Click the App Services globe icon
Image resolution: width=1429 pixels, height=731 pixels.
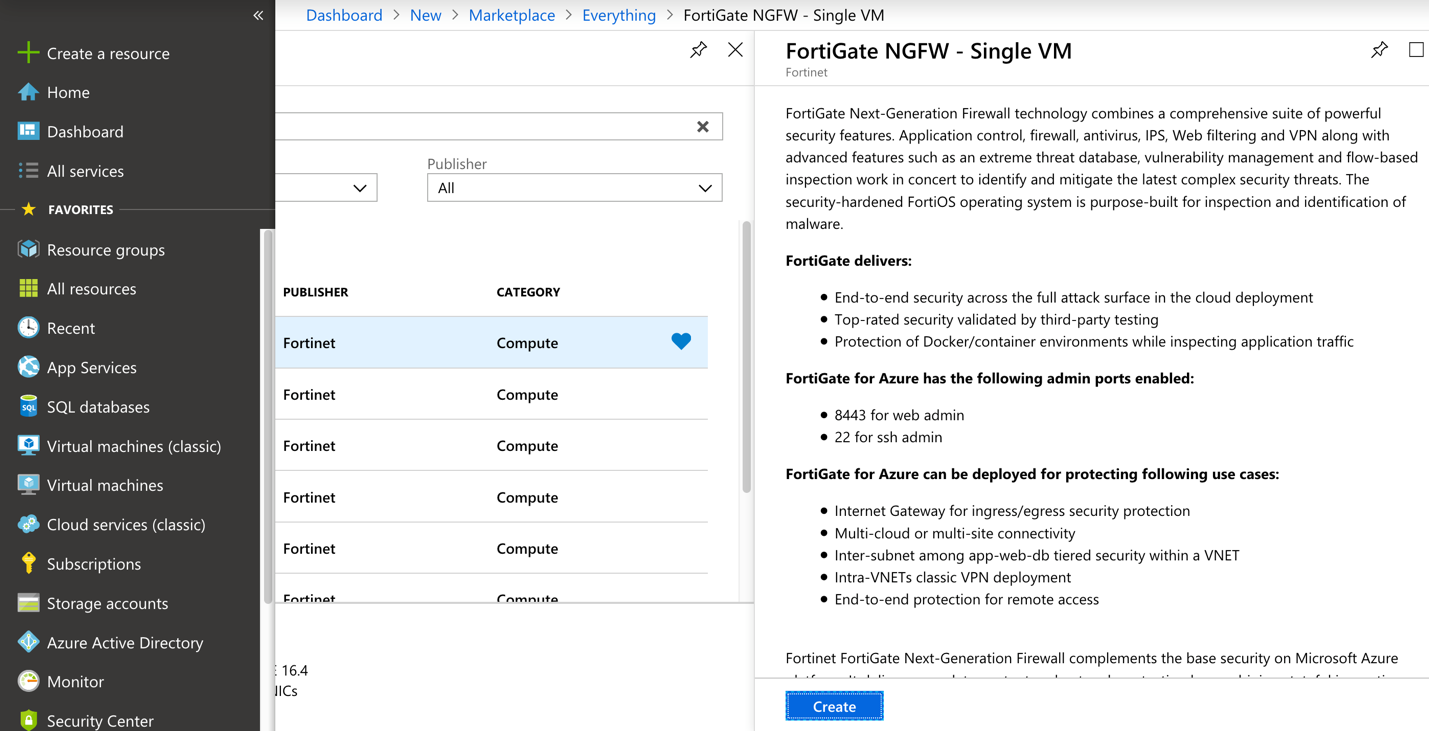click(x=28, y=367)
